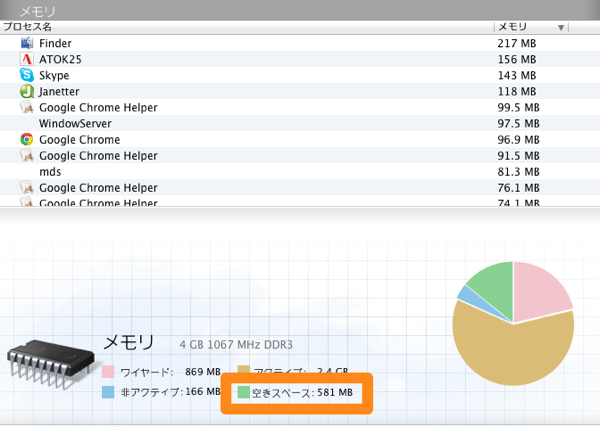Click the 96.9 MB memory value
The image size is (600, 427).
click(x=518, y=140)
